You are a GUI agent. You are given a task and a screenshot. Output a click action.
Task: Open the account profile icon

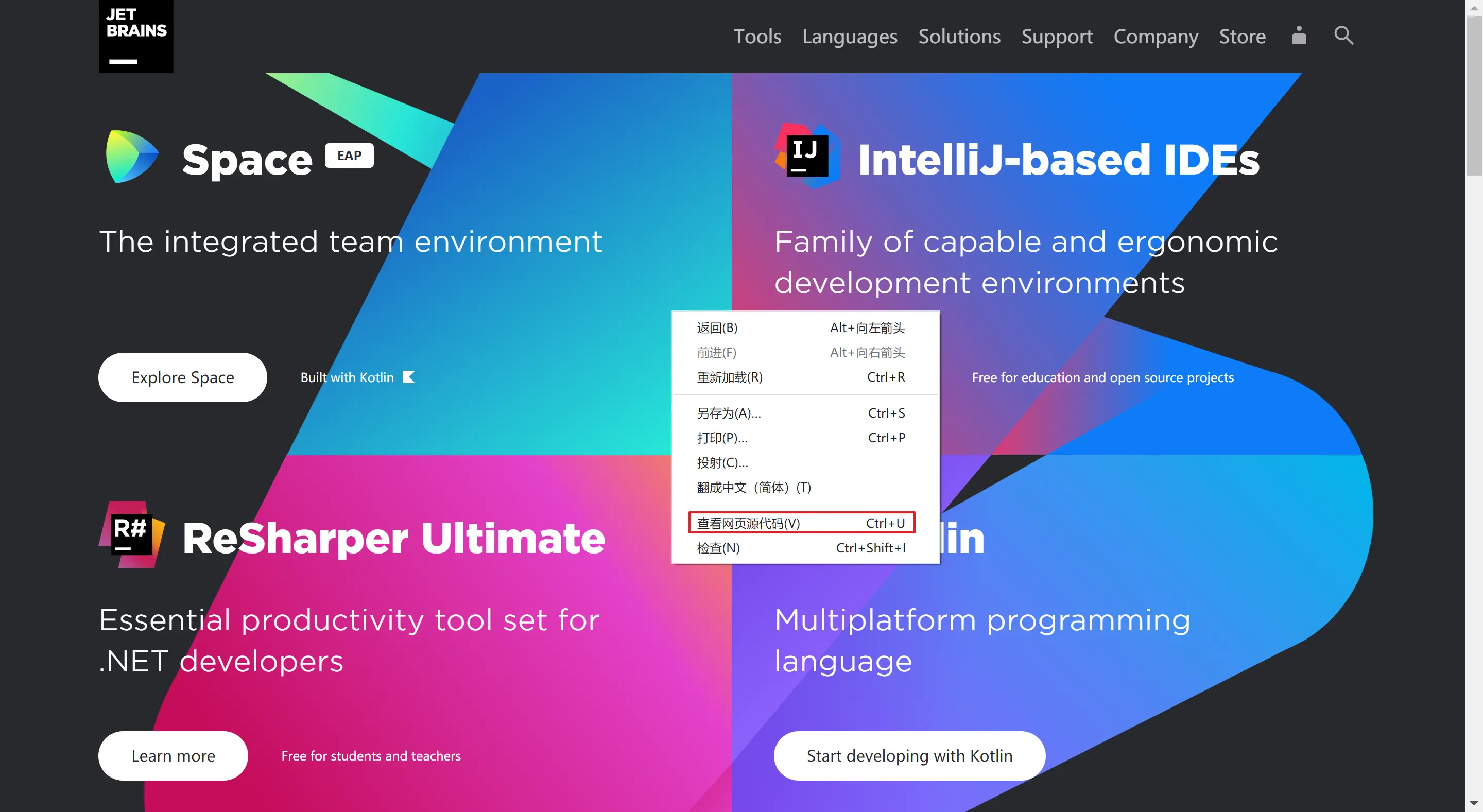(1299, 36)
